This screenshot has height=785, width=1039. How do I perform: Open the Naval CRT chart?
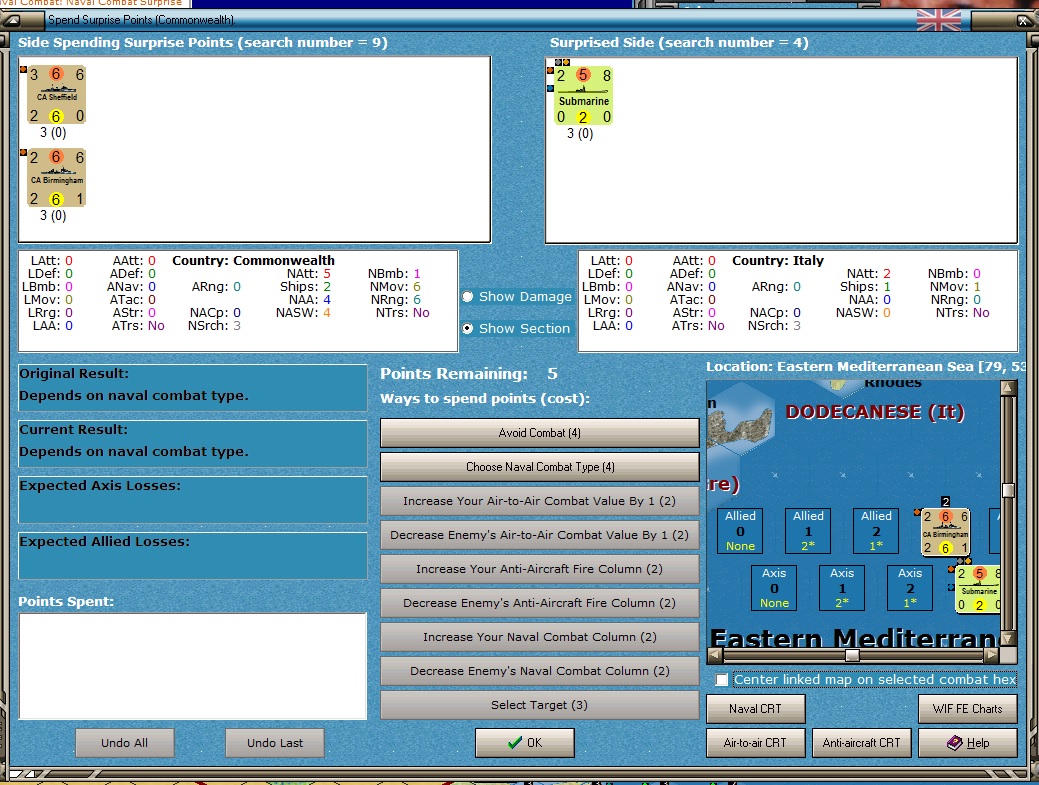755,709
